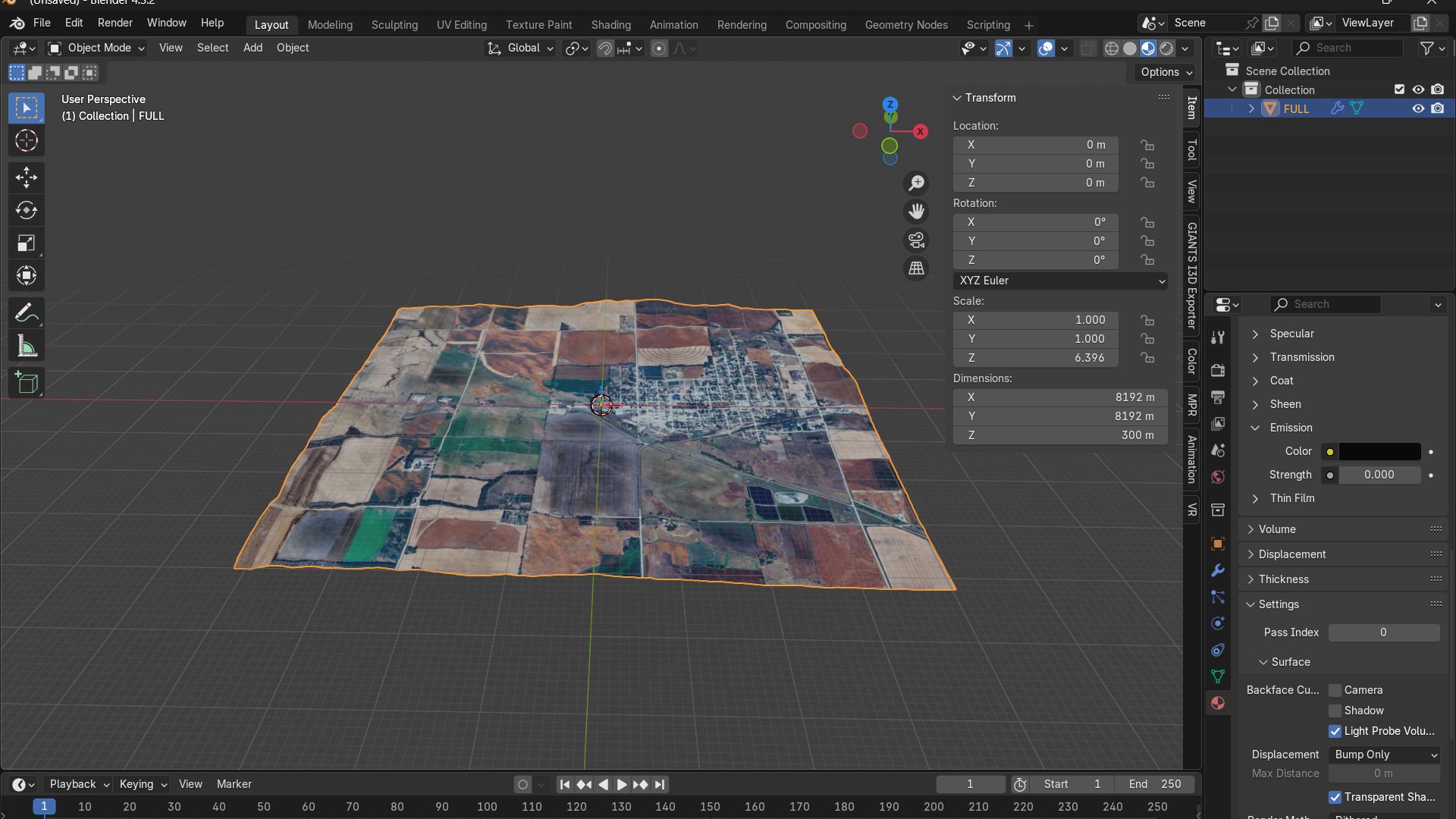Open the Scene properties icon
Image resolution: width=1456 pixels, height=819 pixels.
[1218, 450]
